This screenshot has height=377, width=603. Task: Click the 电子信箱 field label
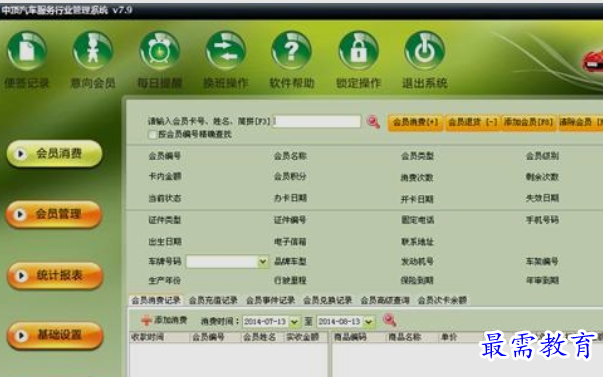tap(290, 242)
